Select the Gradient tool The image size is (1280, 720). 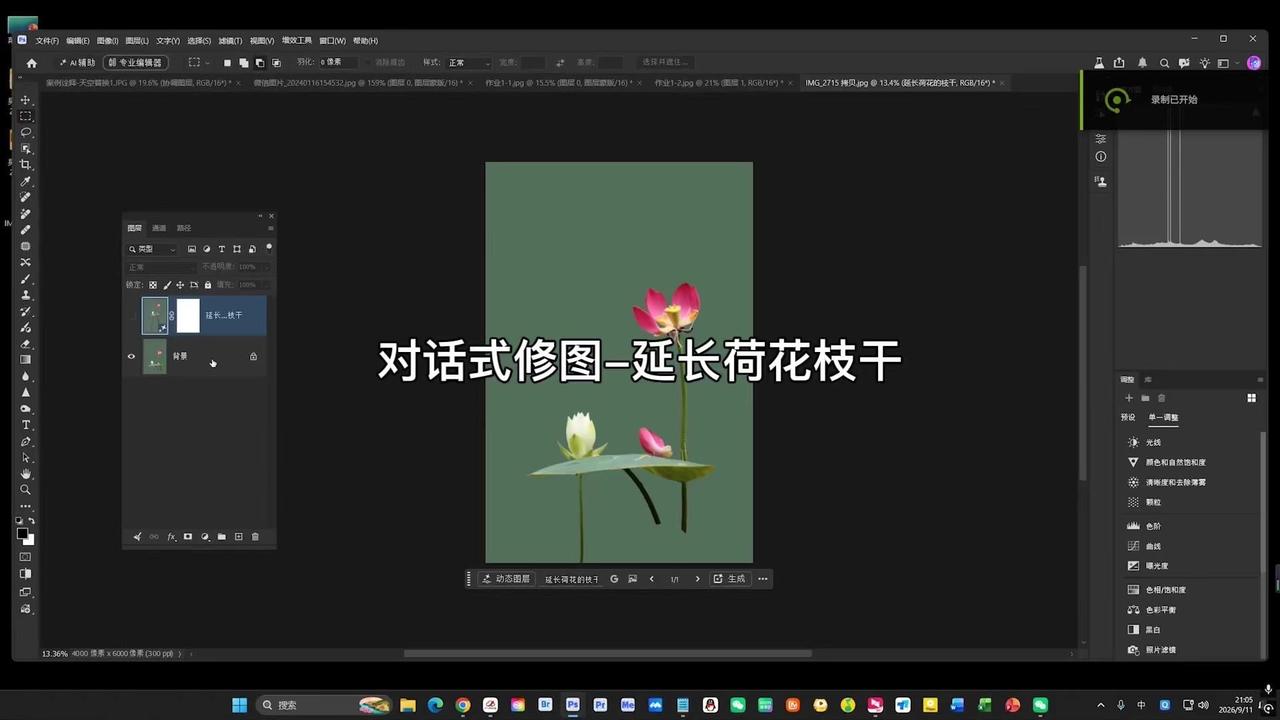26,359
